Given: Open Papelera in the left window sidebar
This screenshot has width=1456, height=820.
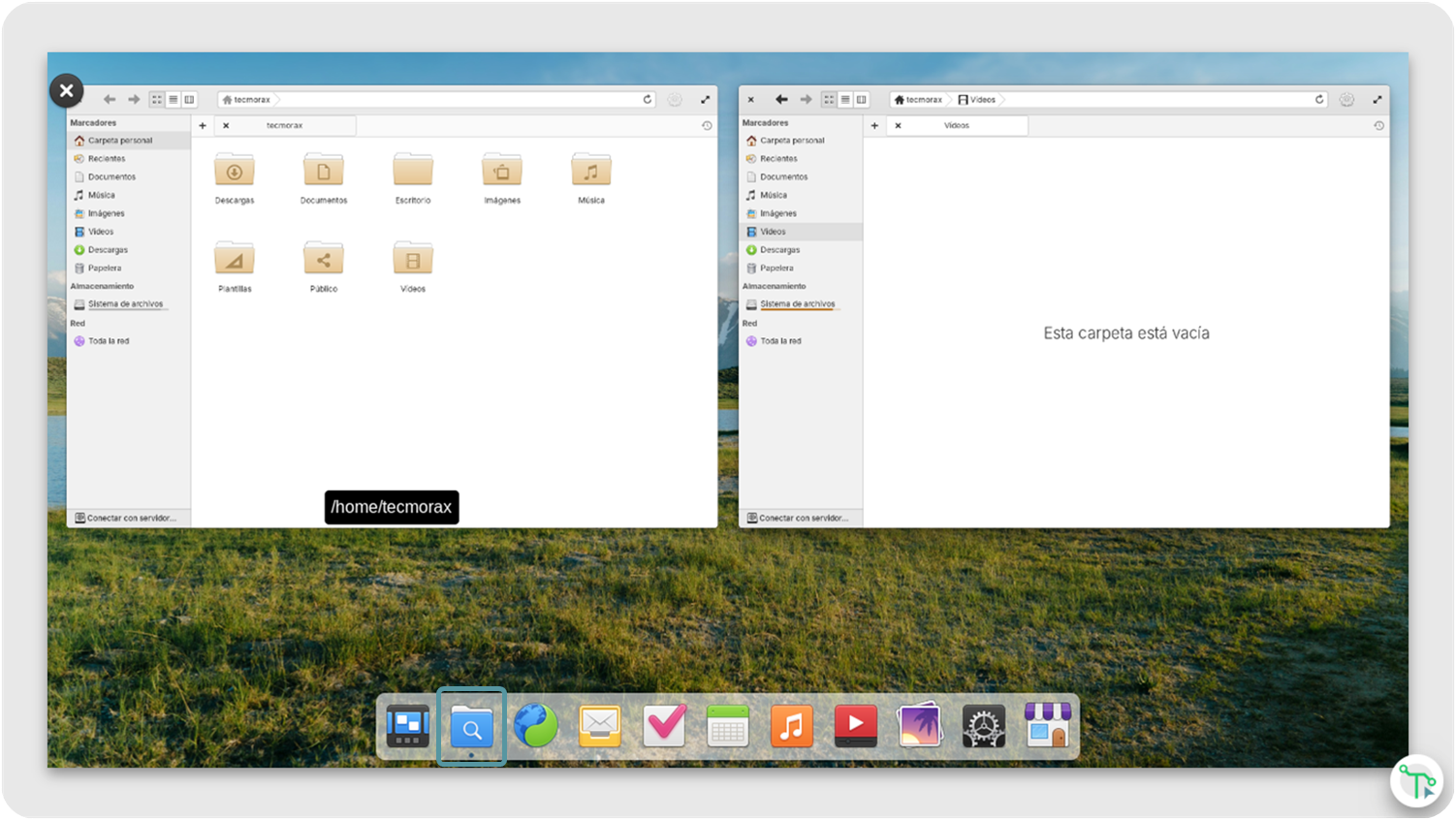Looking at the screenshot, I should [104, 268].
